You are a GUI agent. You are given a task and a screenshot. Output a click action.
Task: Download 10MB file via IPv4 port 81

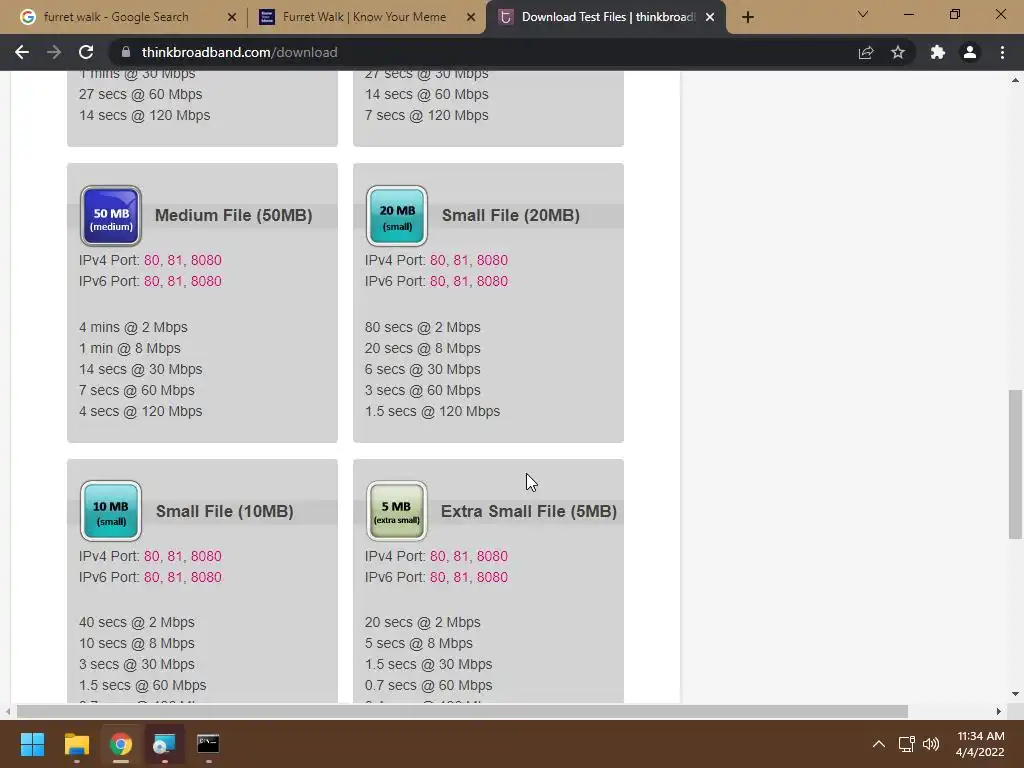[x=174, y=556]
